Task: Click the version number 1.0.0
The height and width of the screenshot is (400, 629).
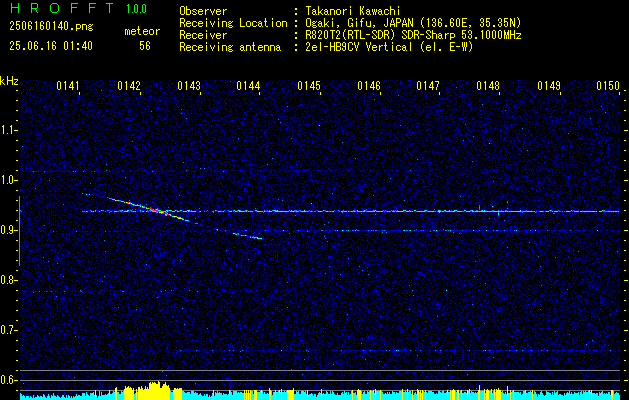Action: (136, 9)
